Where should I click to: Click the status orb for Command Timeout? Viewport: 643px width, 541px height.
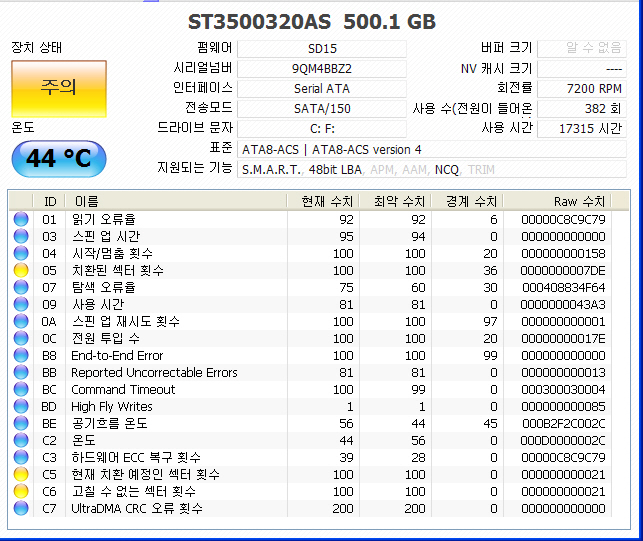(x=21, y=389)
